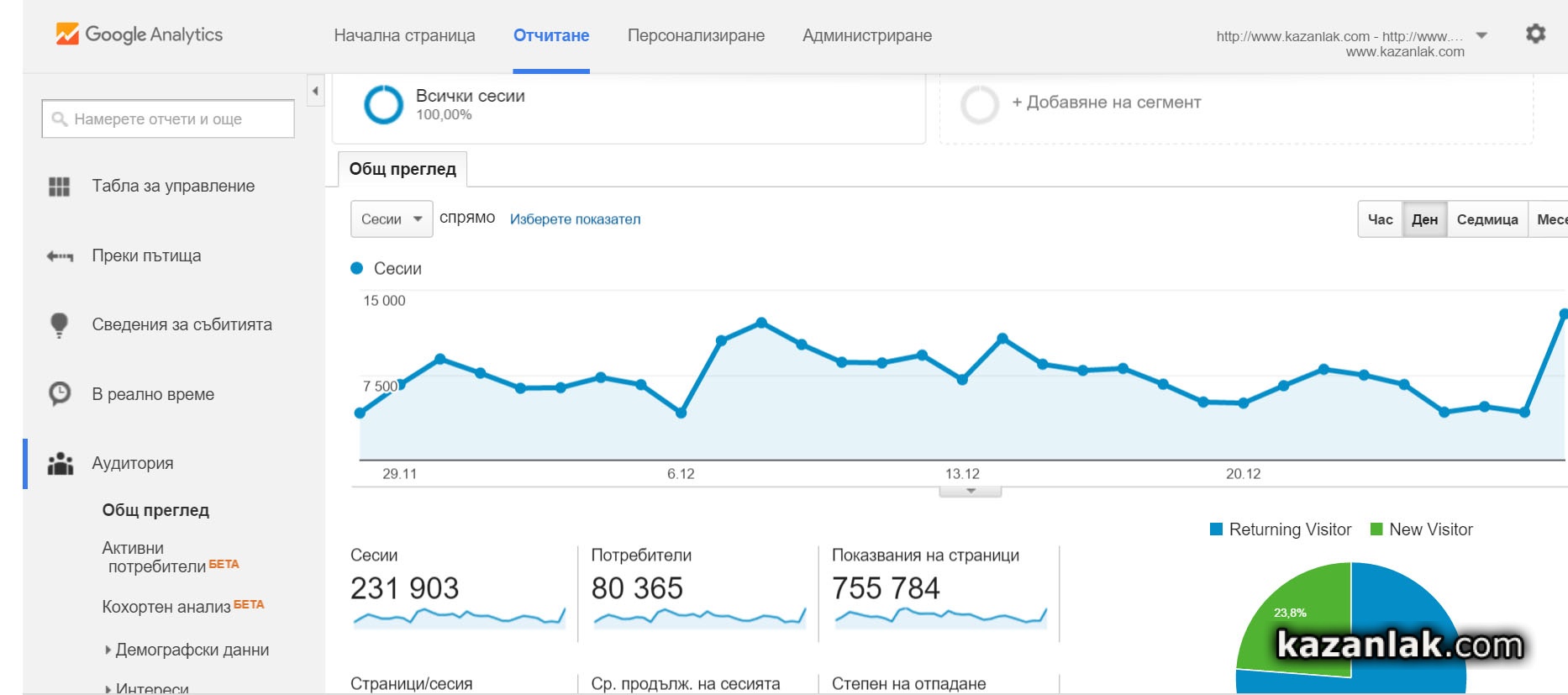
Task: Open settings gear icon
Action: (1535, 34)
